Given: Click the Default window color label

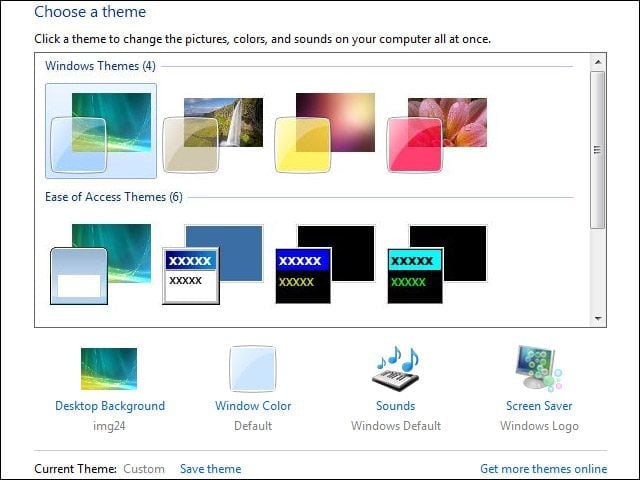Looking at the screenshot, I should click(253, 426).
